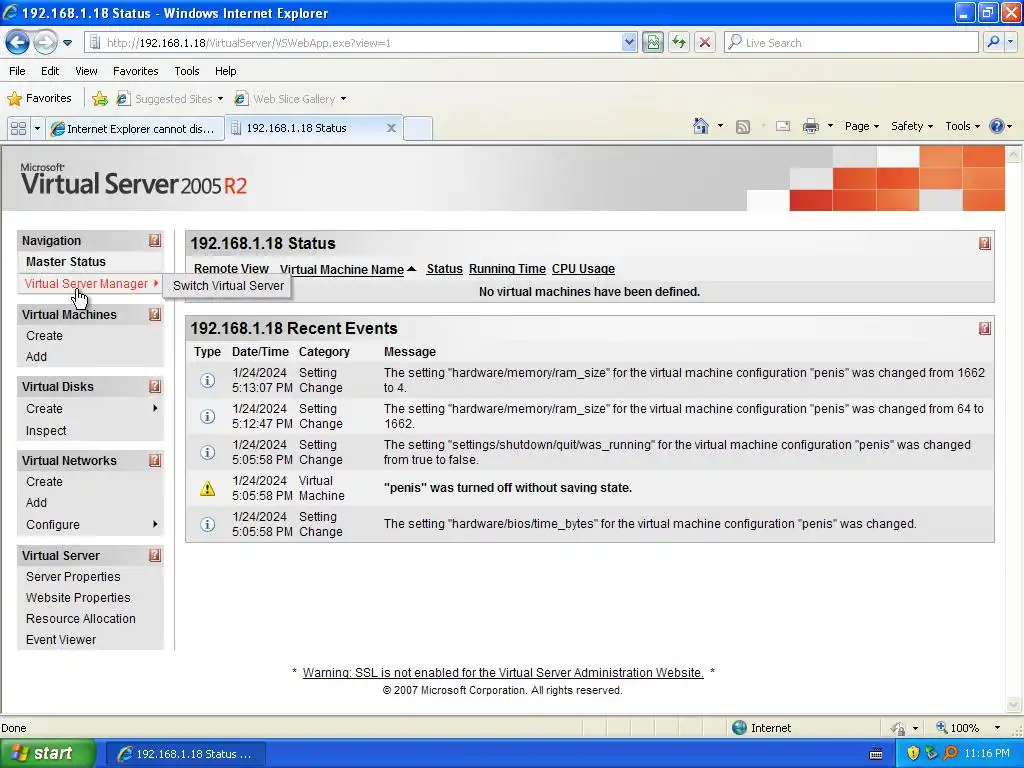Click Virtual Disks panel help icon
This screenshot has width=1024, height=768.
click(155, 386)
